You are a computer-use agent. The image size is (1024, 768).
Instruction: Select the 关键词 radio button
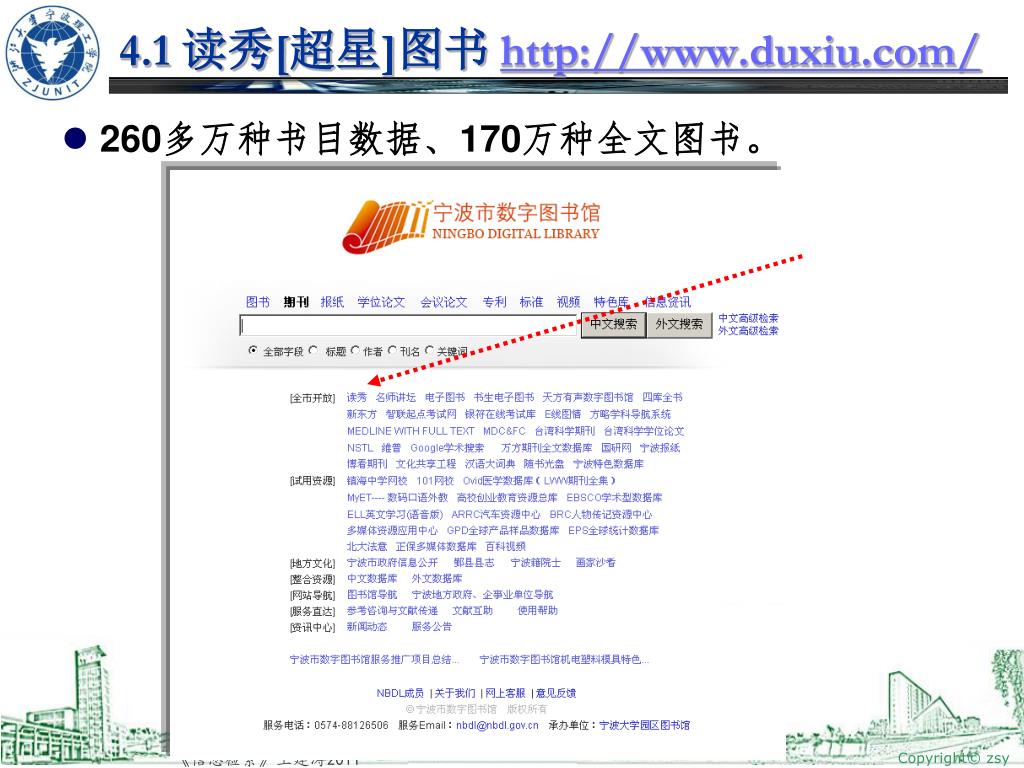pos(429,350)
